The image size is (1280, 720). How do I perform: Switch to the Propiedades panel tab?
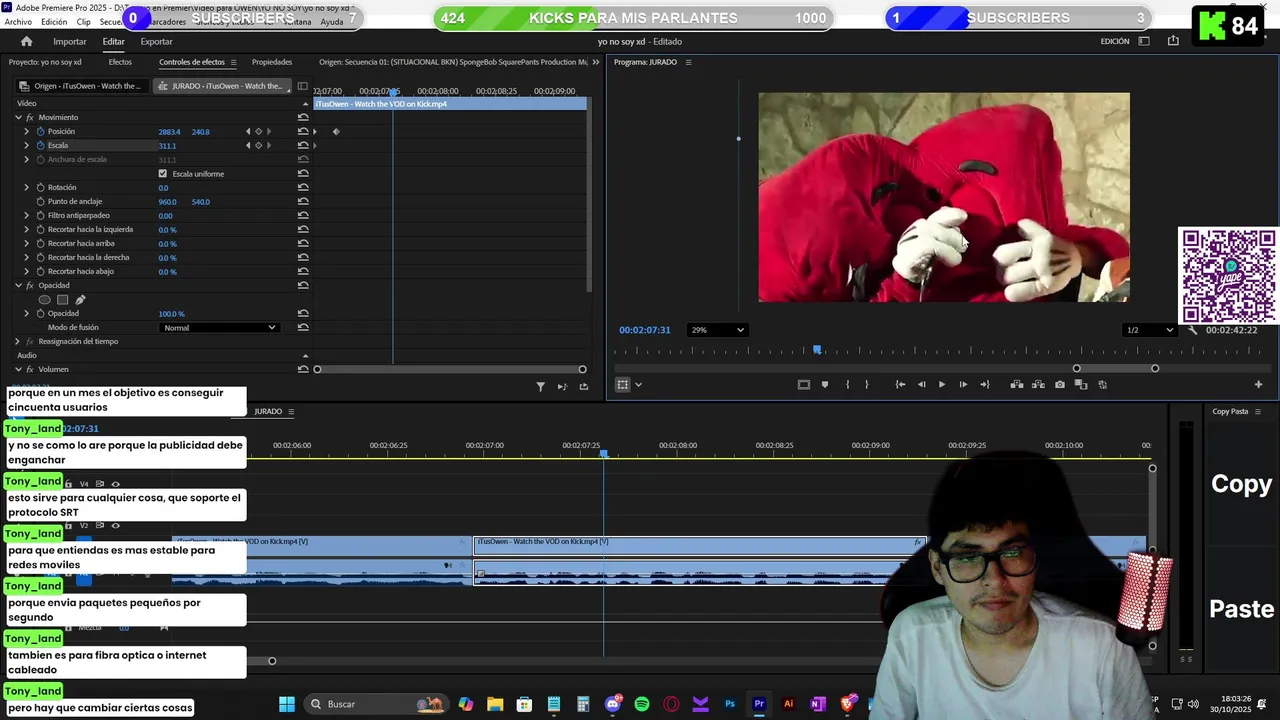pyautogui.click(x=272, y=62)
